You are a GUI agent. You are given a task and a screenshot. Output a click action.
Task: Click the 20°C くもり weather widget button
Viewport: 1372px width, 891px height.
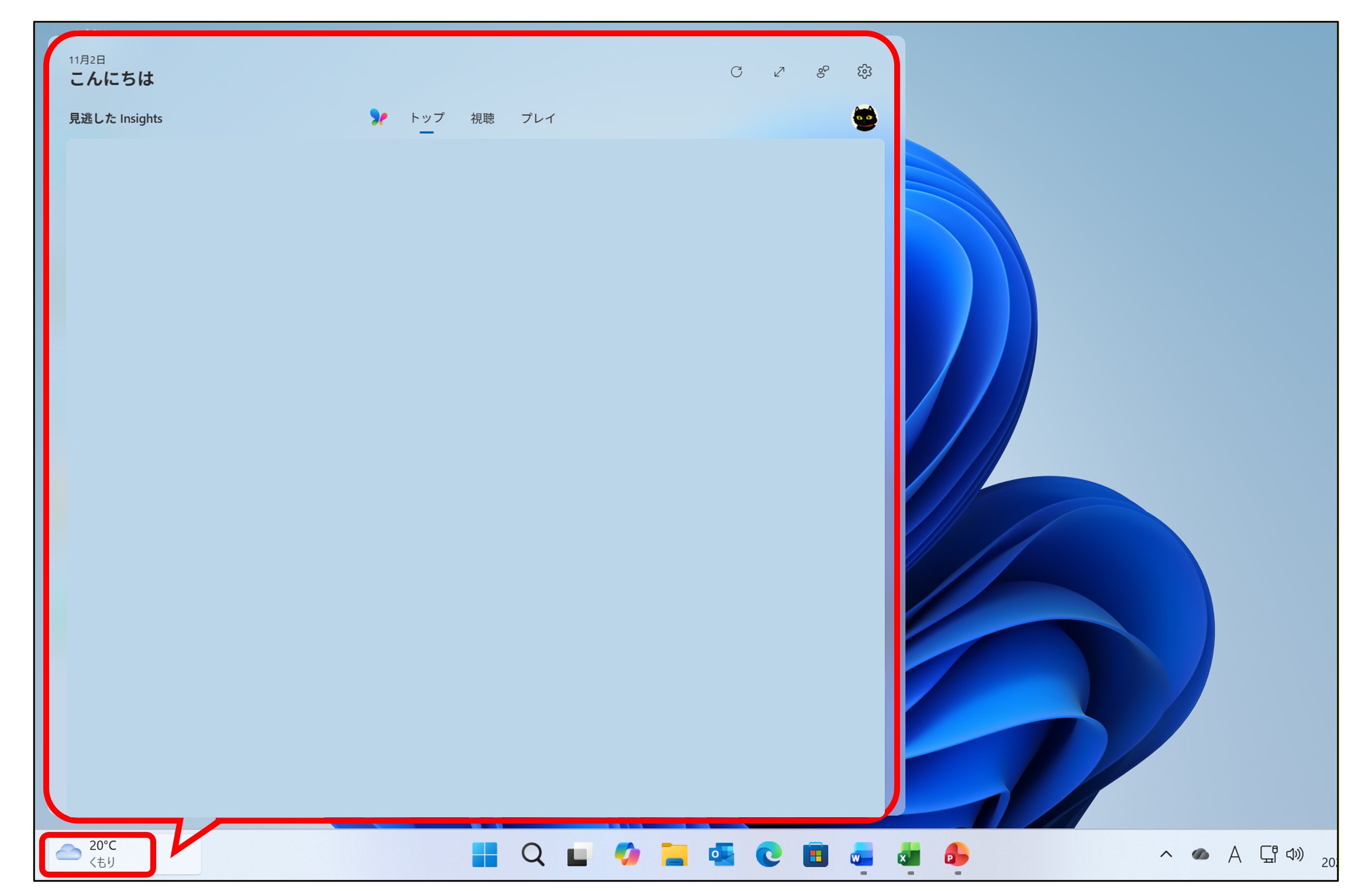pyautogui.click(x=97, y=854)
